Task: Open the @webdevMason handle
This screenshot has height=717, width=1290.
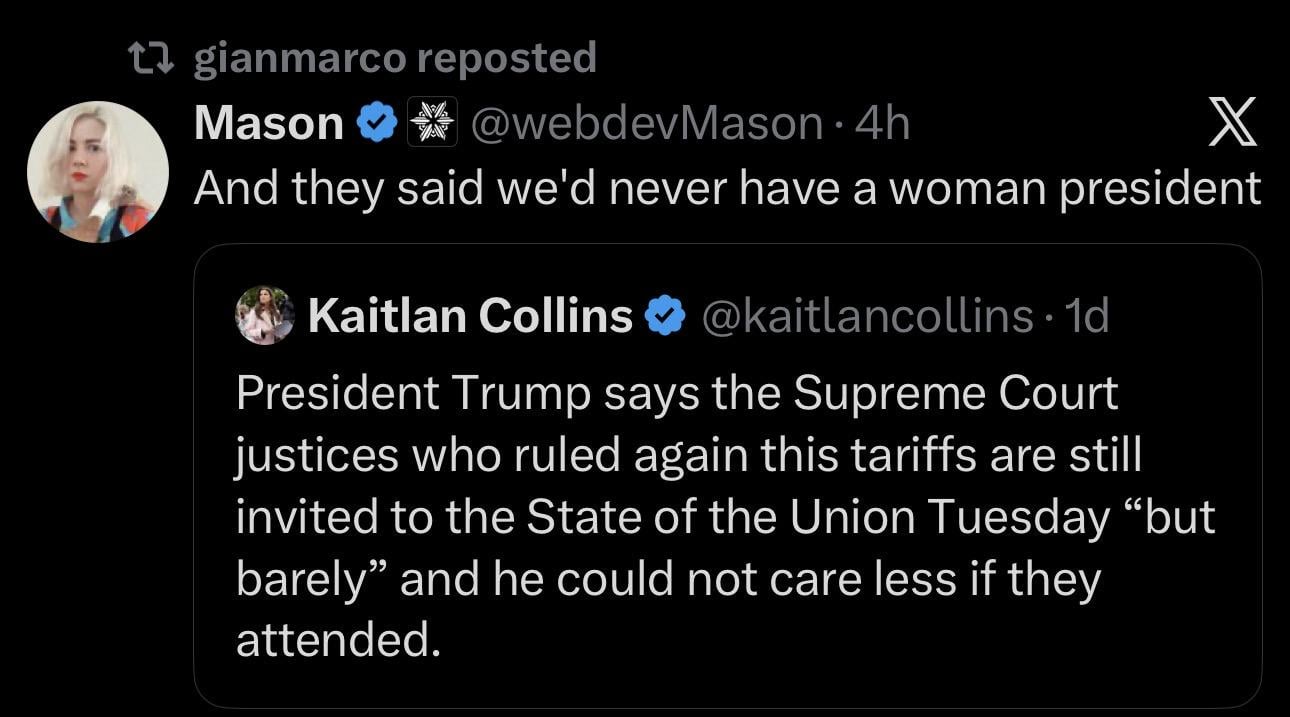Action: (x=645, y=124)
